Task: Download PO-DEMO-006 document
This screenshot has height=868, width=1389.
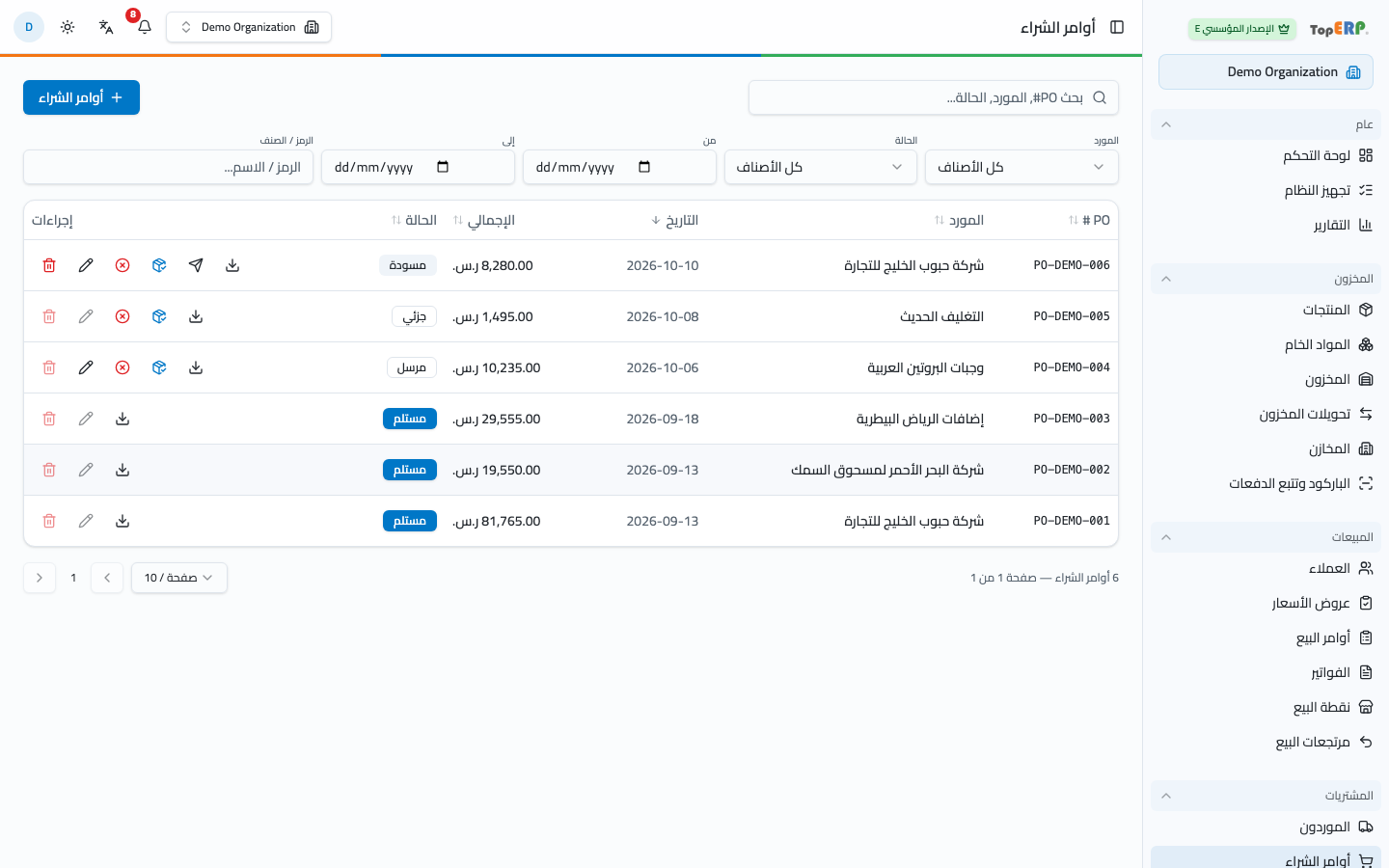Action: [232, 265]
